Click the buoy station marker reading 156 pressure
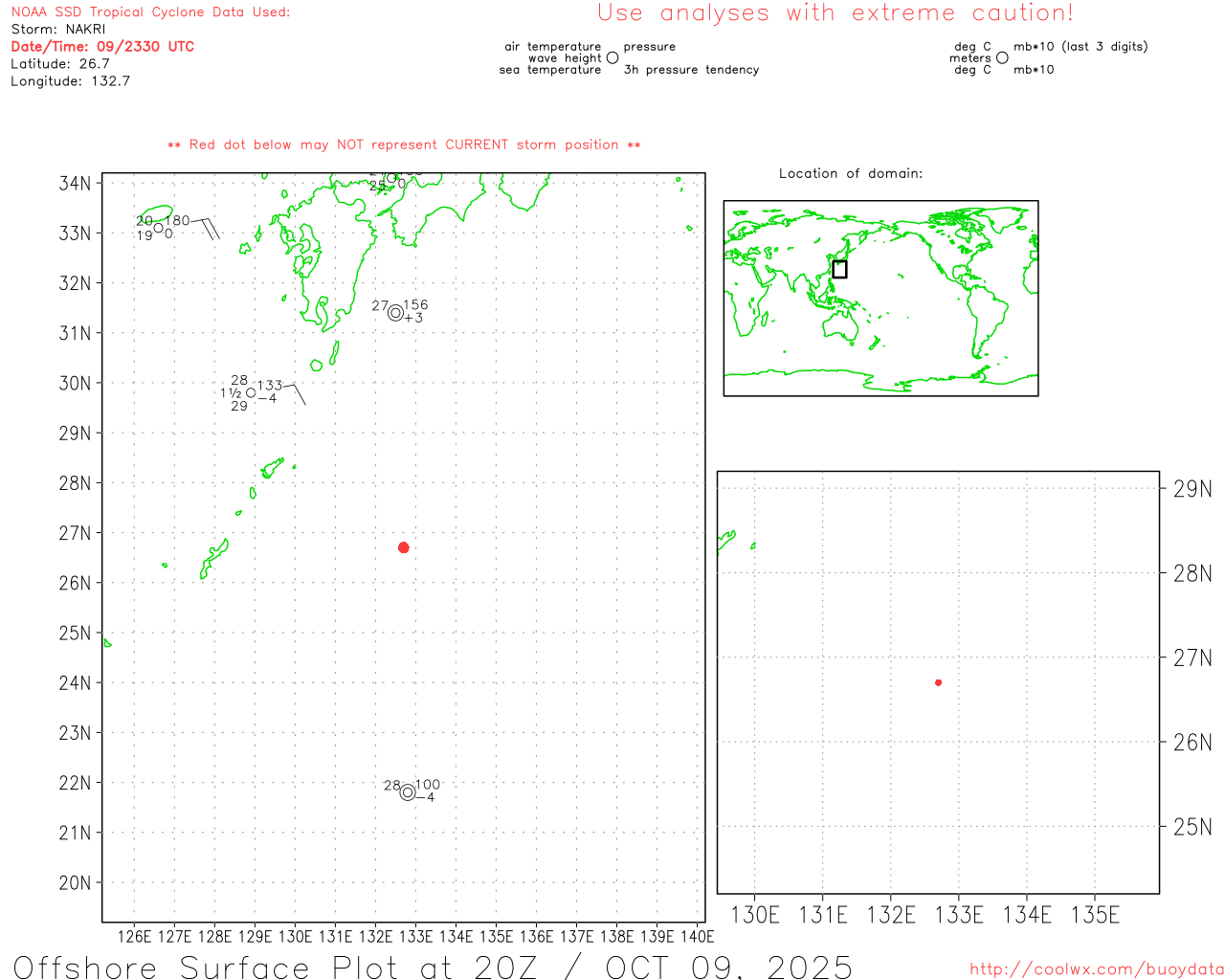Viewport: 1225px width, 980px height. coord(395,313)
